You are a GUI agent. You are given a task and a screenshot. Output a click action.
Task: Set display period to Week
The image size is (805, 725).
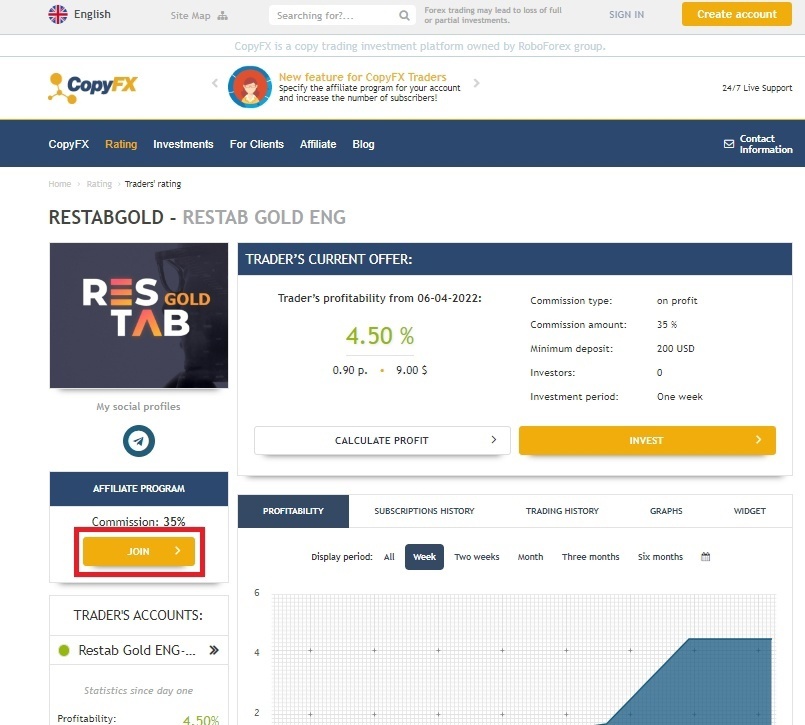(425, 557)
